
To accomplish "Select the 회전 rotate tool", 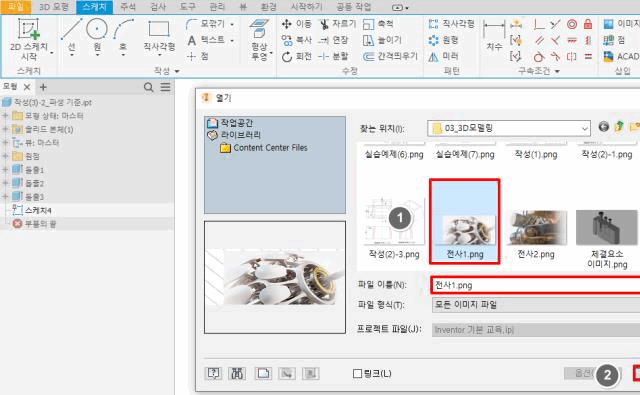I will pyautogui.click(x=296, y=56).
